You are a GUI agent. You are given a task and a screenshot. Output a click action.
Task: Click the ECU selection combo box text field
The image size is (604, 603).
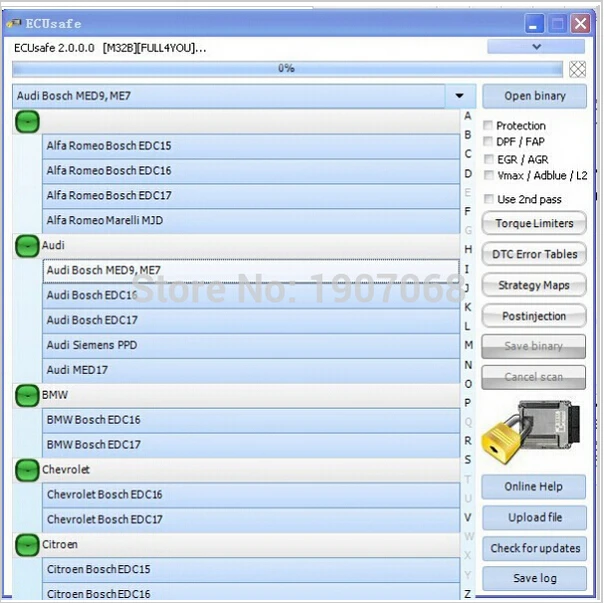(229, 96)
